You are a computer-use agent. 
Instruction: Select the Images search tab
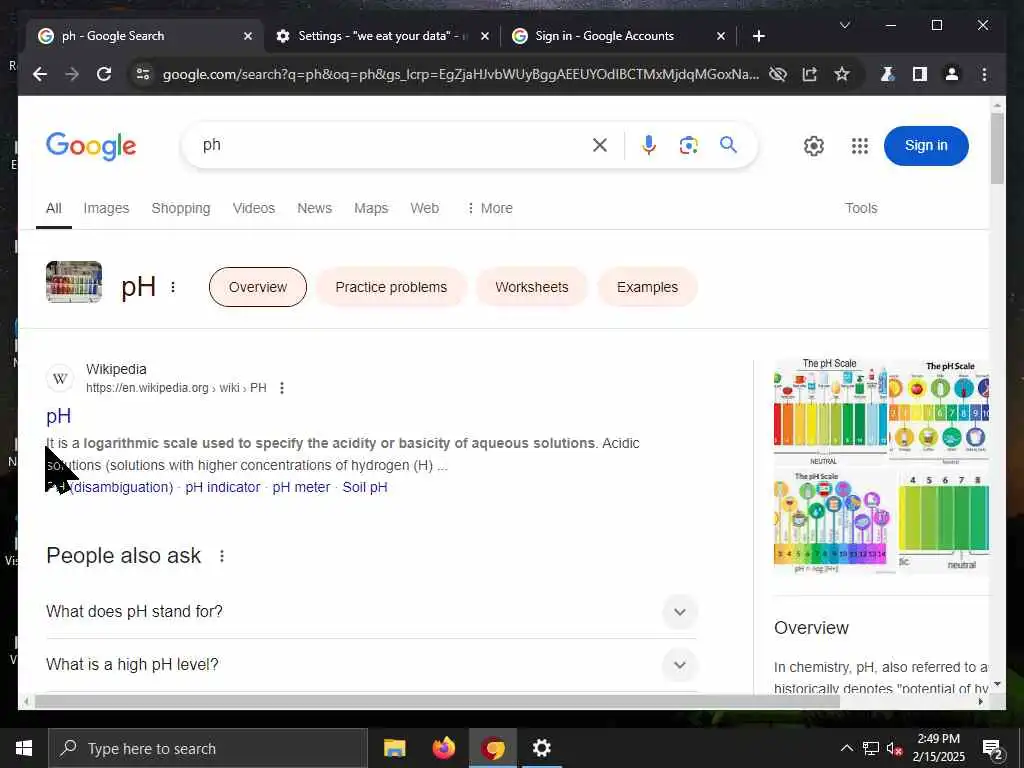[106, 208]
